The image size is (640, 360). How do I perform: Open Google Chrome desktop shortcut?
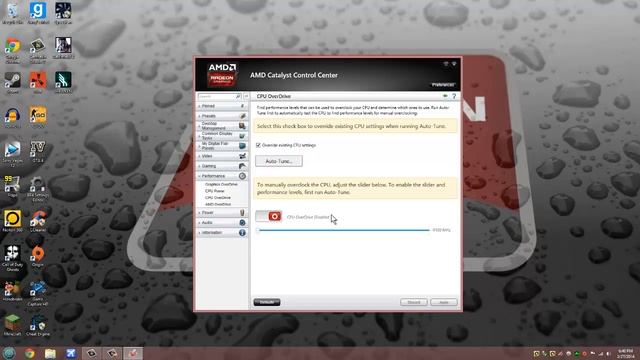tap(12, 51)
